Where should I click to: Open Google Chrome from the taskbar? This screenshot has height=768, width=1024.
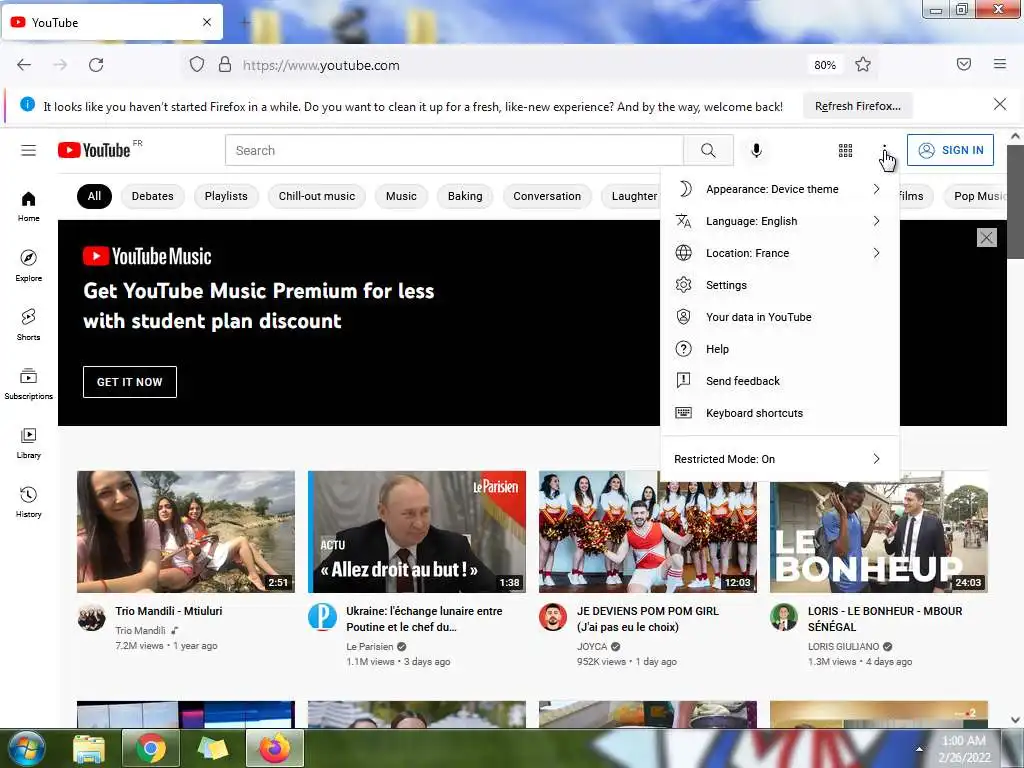150,748
